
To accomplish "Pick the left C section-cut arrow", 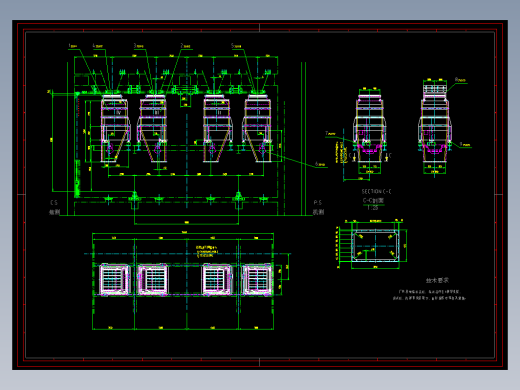I will point(353,157).
